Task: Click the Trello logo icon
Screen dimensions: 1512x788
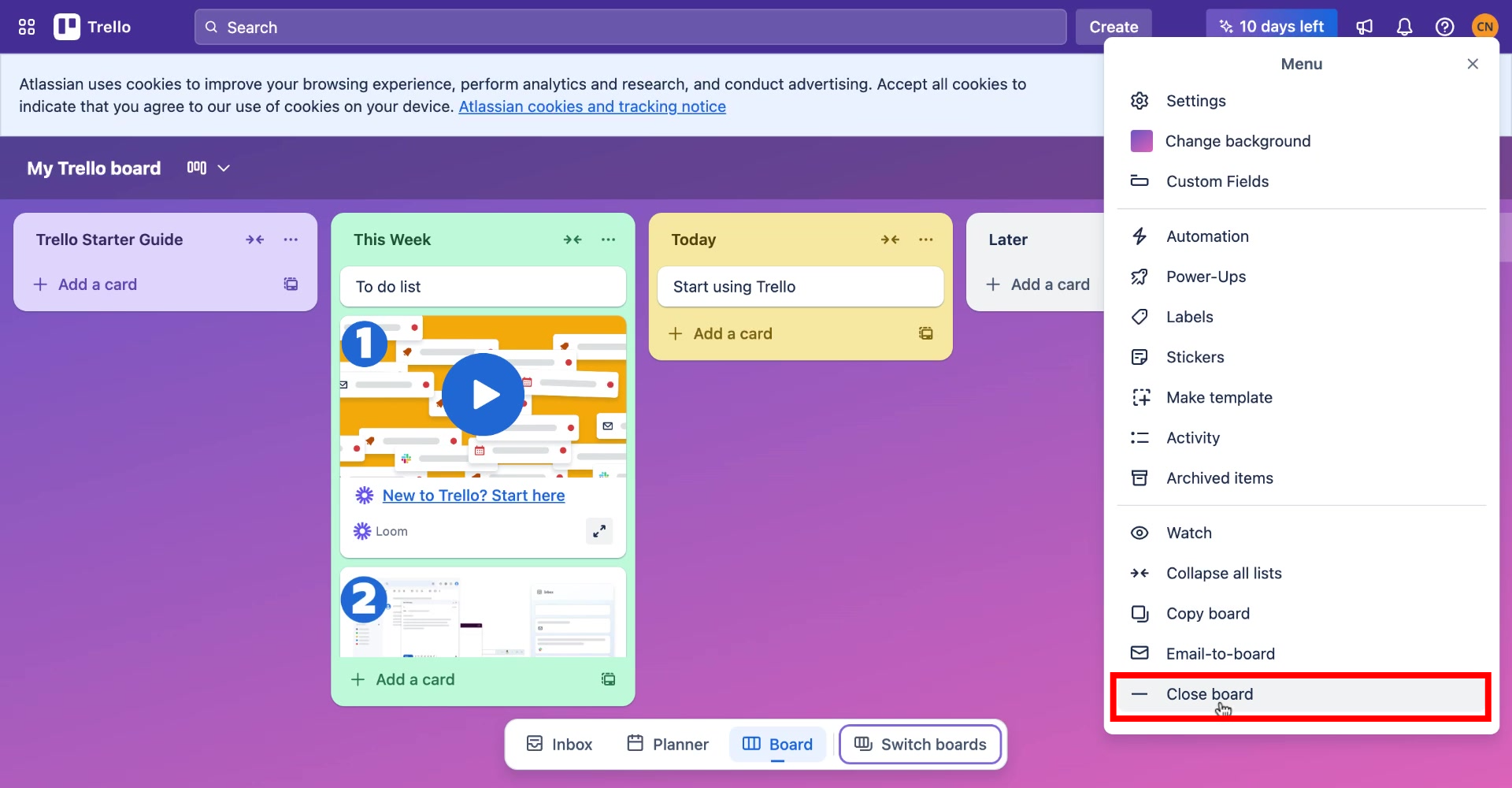Action: [67, 26]
